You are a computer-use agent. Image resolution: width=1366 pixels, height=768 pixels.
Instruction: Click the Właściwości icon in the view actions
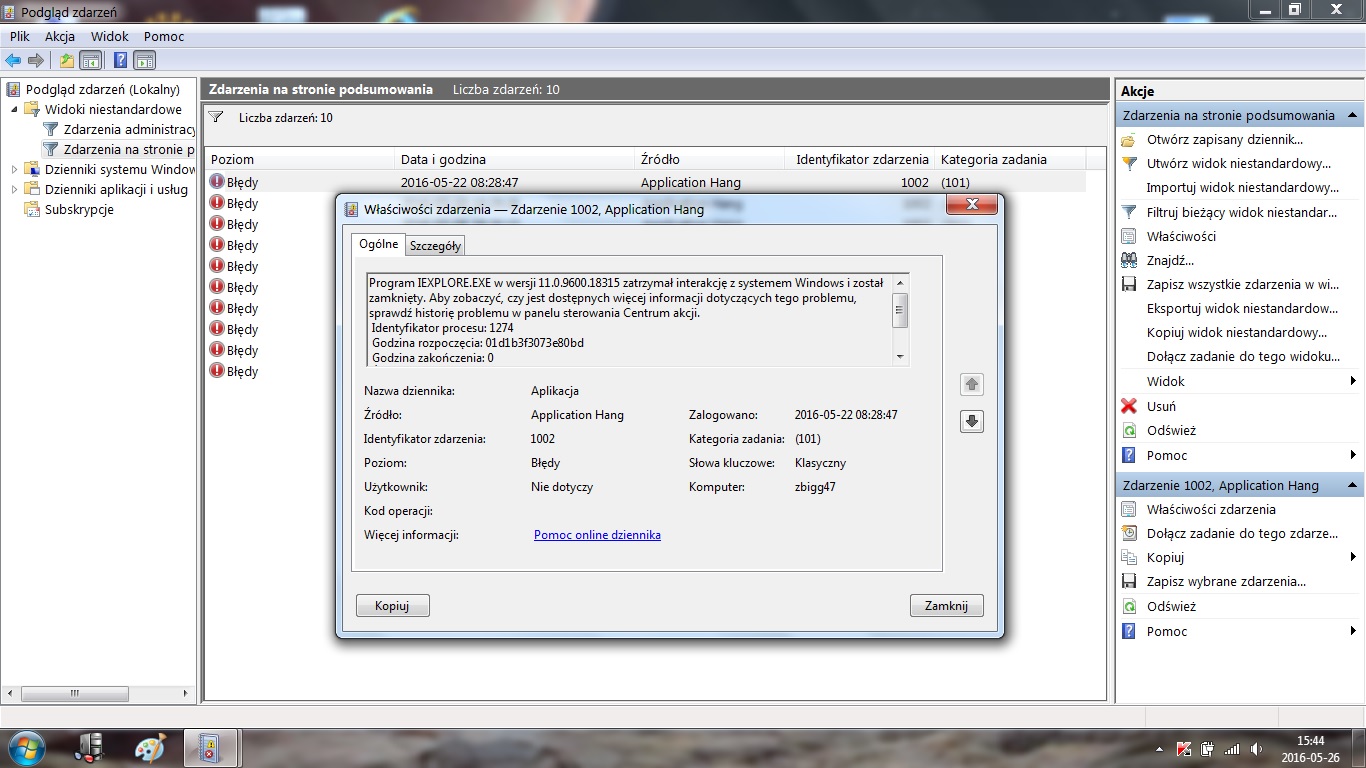(1129, 237)
